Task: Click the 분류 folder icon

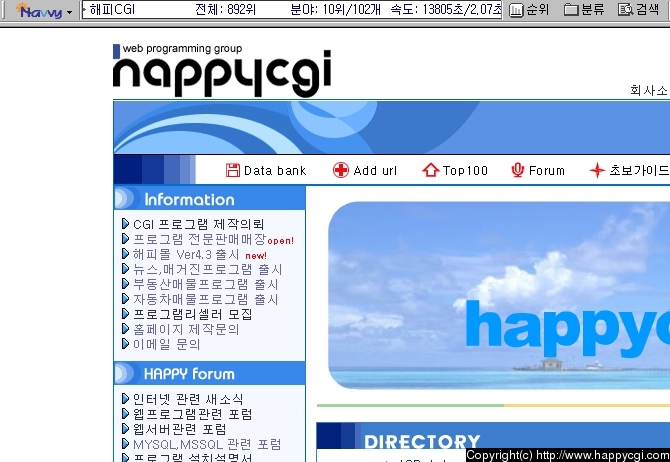Action: tap(571, 9)
